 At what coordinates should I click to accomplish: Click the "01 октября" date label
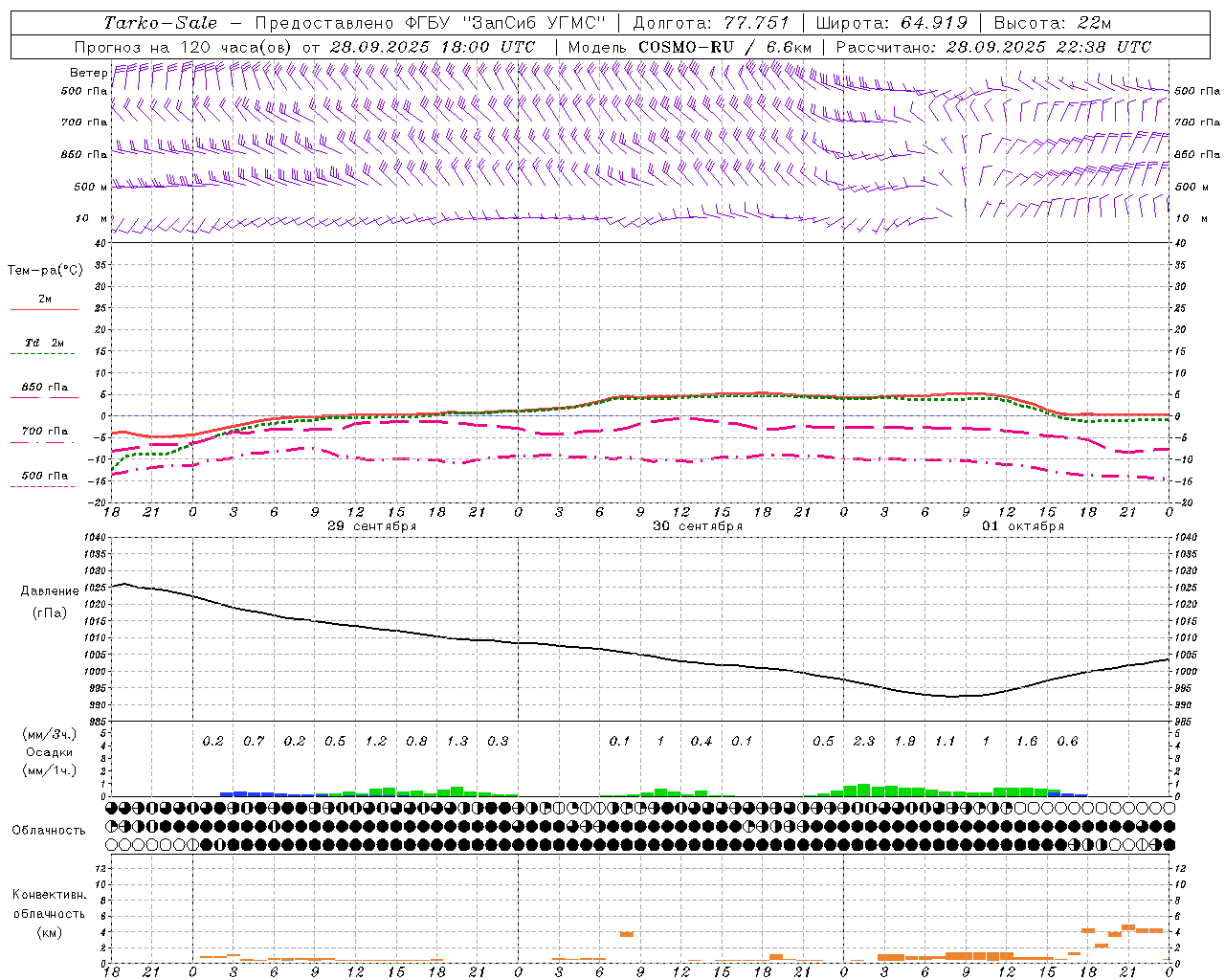click(x=1022, y=526)
